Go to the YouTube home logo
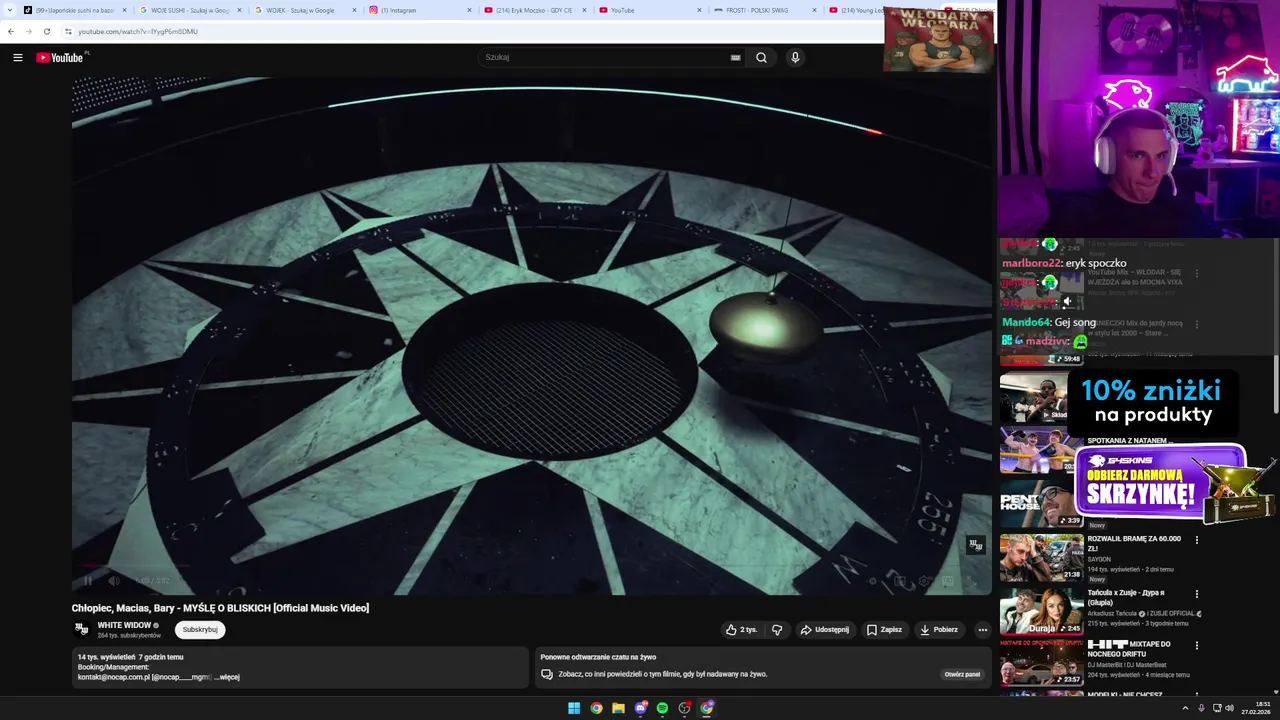Screen dimensions: 1280x720 (x=62, y=58)
